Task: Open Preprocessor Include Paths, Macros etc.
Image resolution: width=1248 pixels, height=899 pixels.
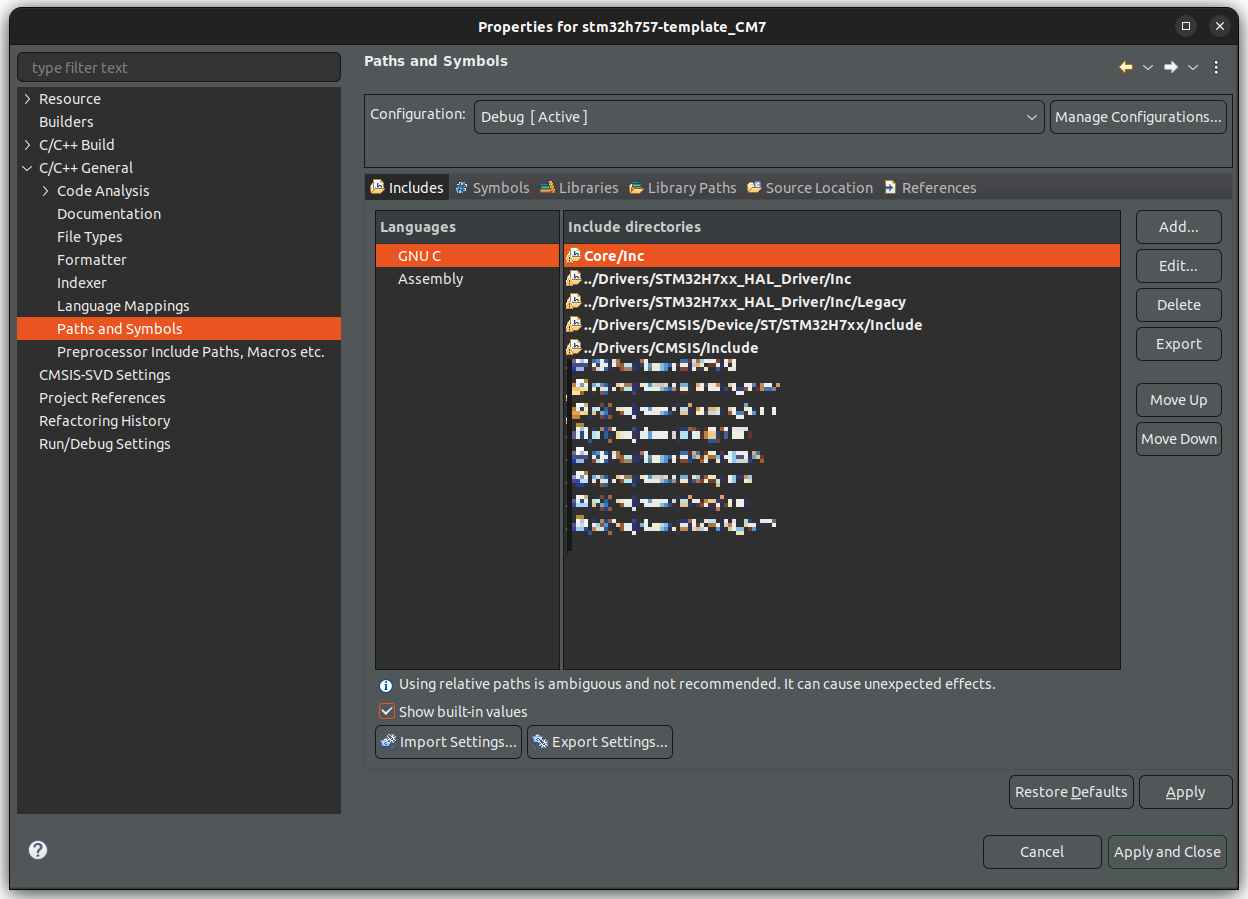Action: pos(191,352)
